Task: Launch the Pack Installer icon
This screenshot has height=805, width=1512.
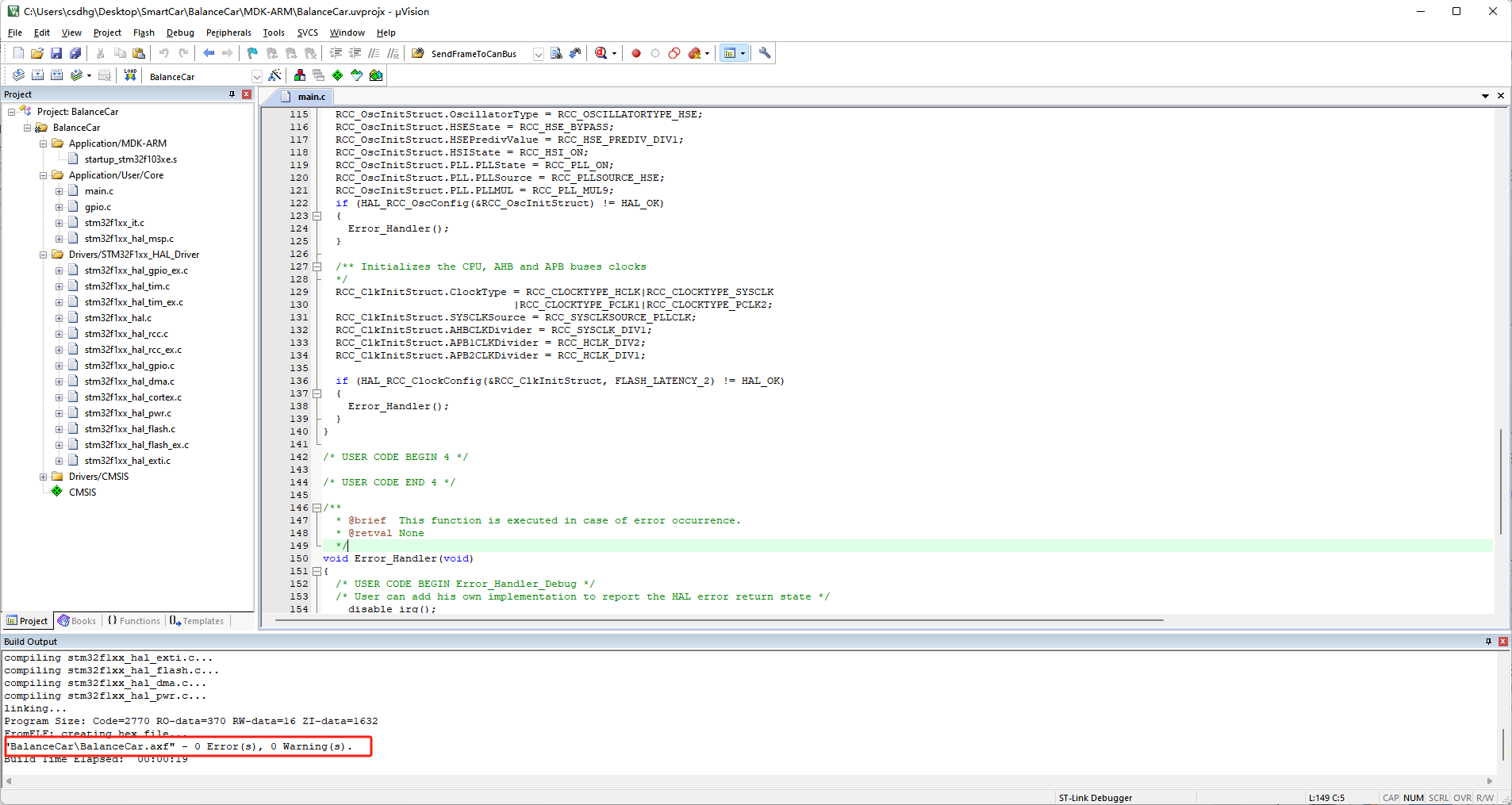Action: coord(376,75)
